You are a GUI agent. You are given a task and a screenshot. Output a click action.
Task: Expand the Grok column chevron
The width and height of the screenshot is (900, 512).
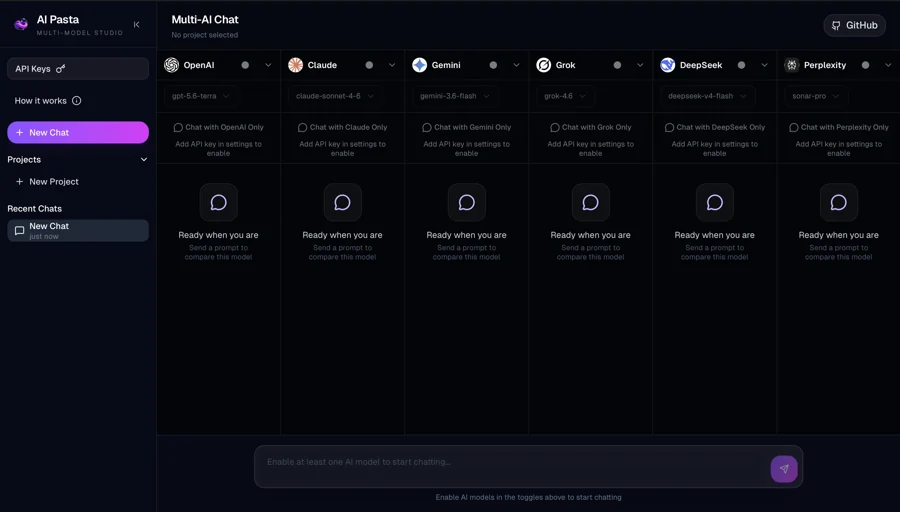(x=640, y=65)
